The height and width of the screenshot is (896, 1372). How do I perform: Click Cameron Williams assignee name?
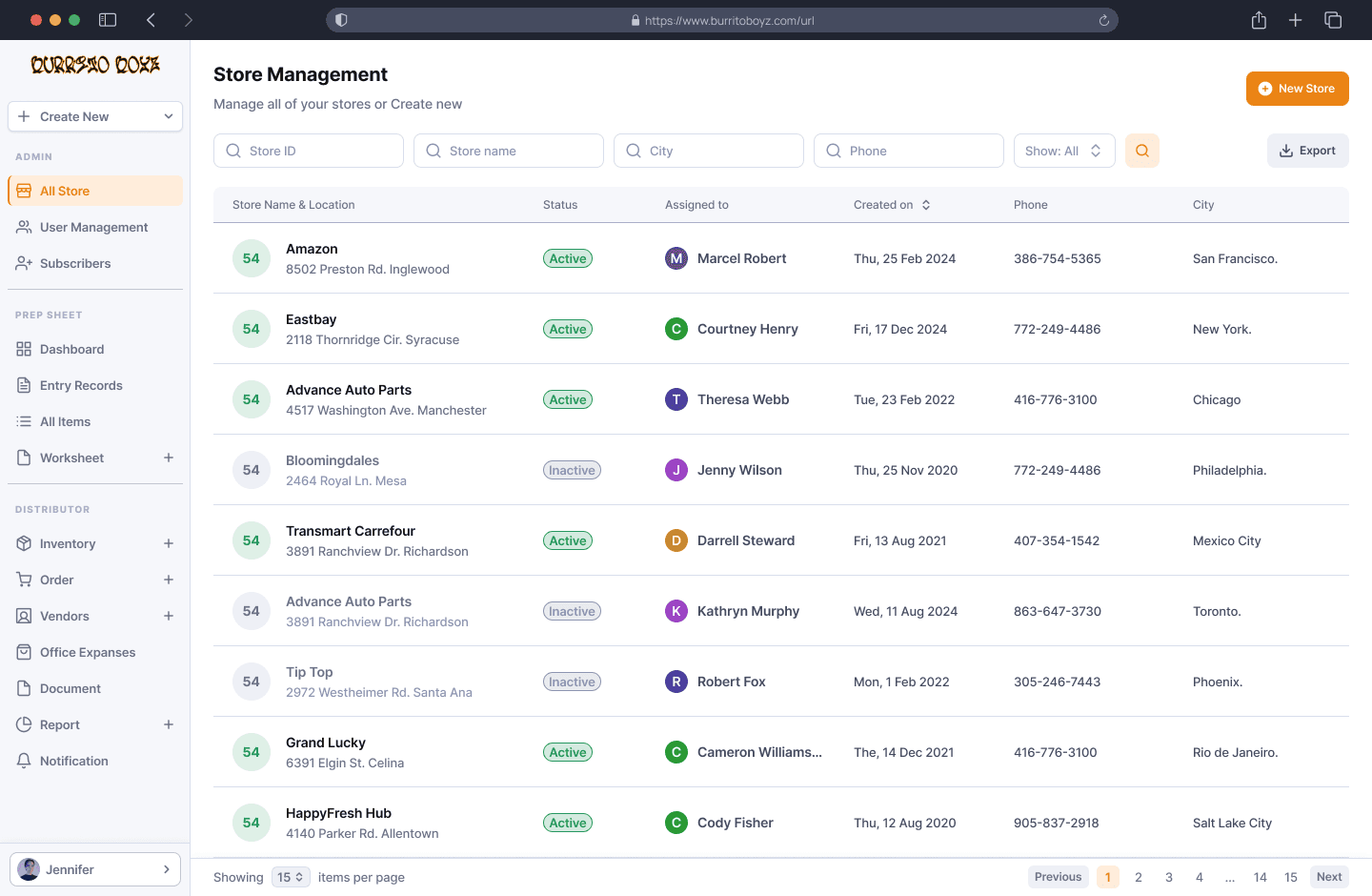click(759, 752)
